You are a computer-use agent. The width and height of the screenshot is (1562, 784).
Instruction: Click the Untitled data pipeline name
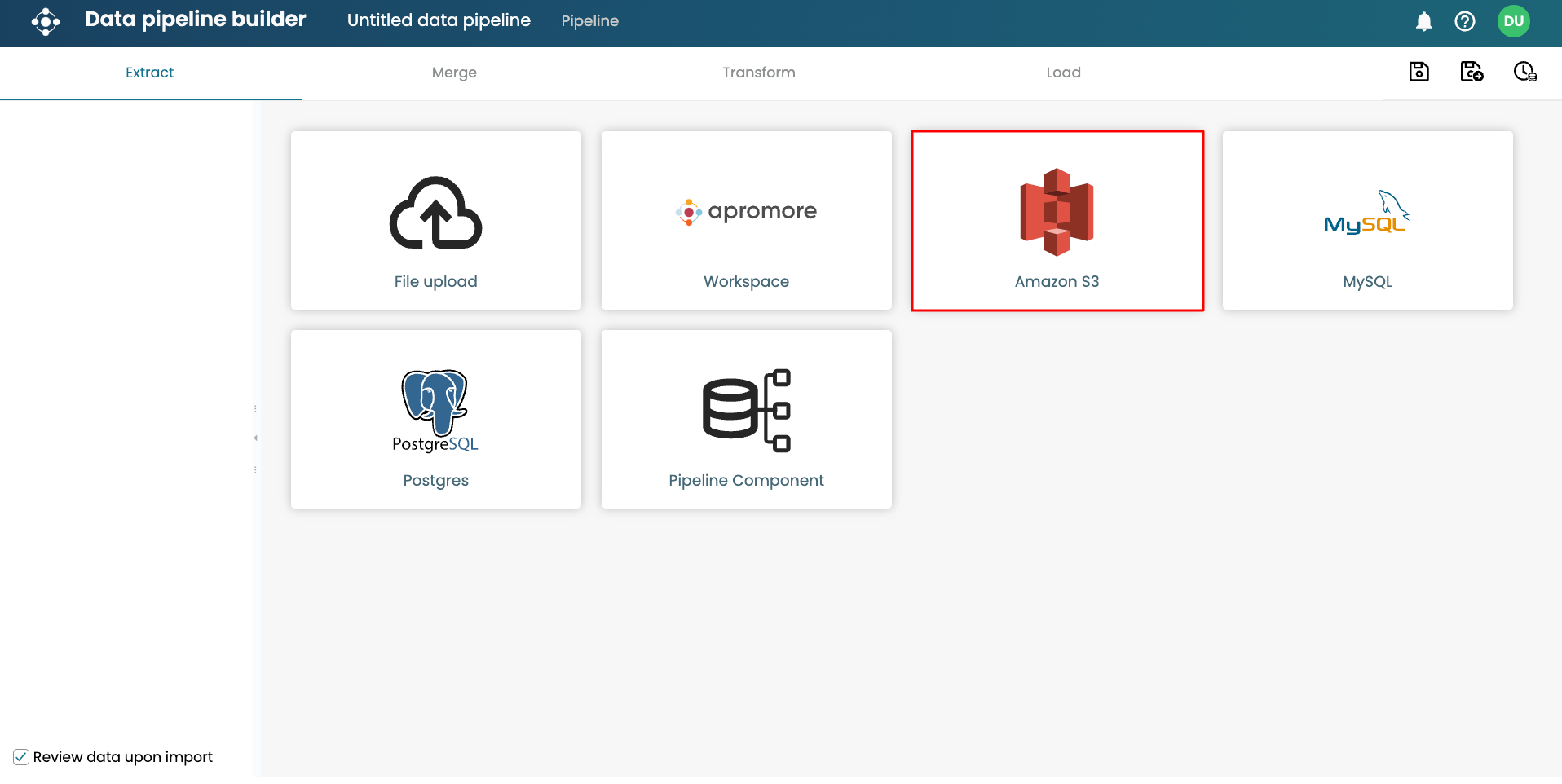(x=439, y=20)
